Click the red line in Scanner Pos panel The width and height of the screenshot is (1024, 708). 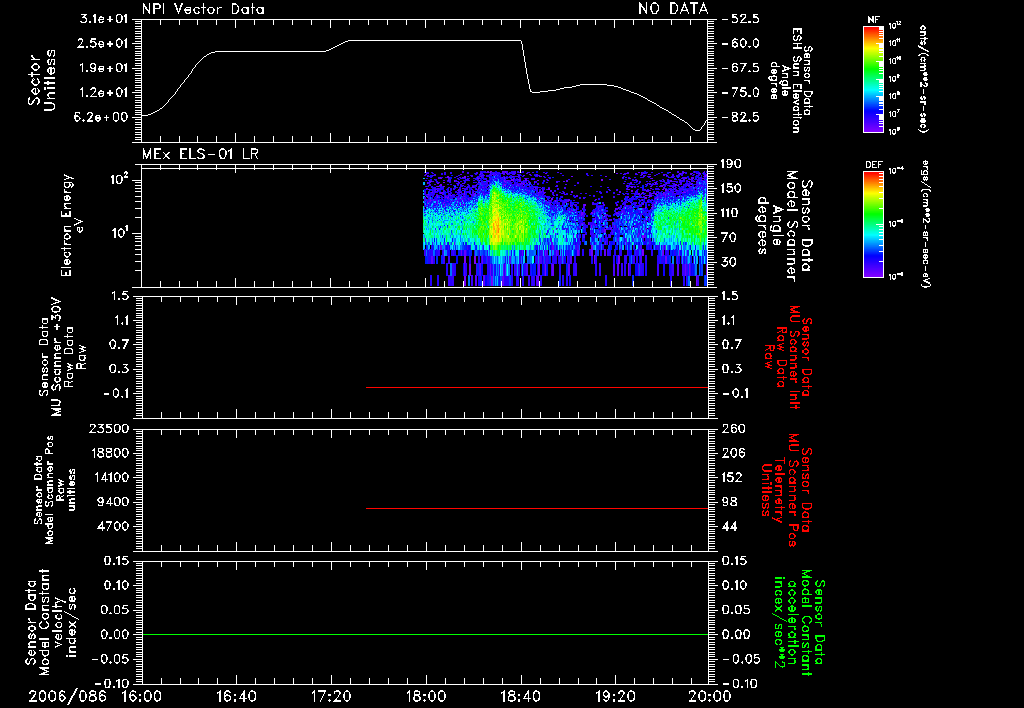tap(537, 508)
